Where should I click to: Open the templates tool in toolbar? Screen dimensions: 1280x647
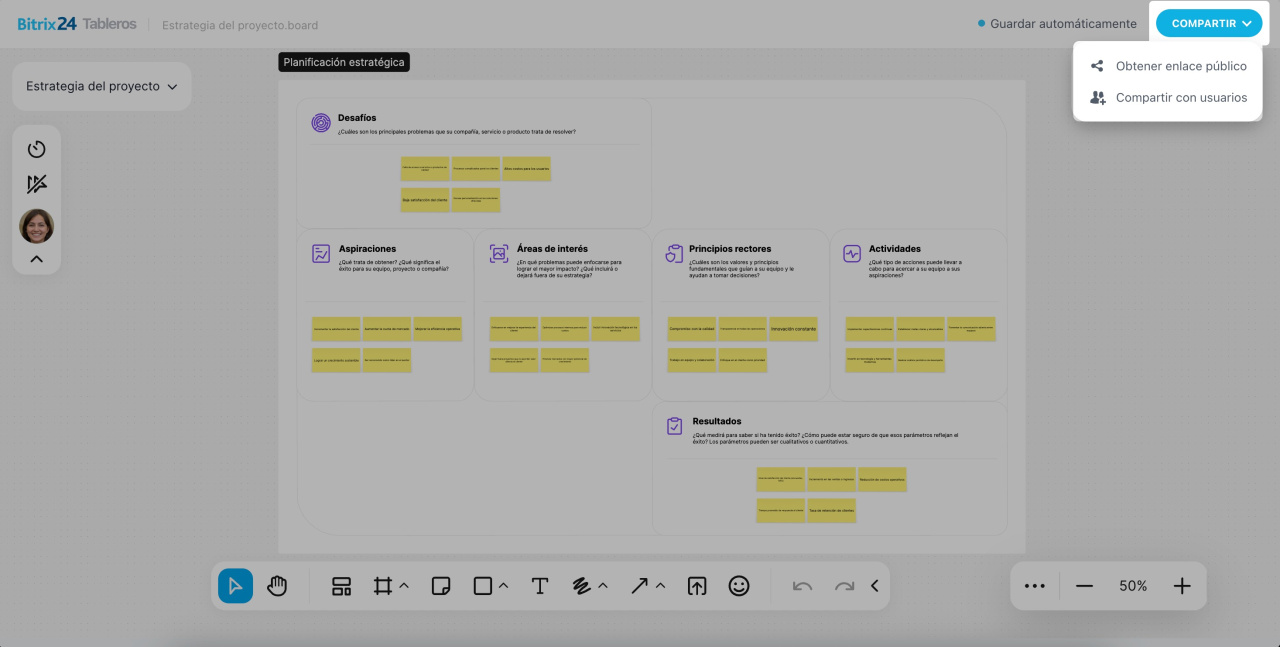[341, 586]
